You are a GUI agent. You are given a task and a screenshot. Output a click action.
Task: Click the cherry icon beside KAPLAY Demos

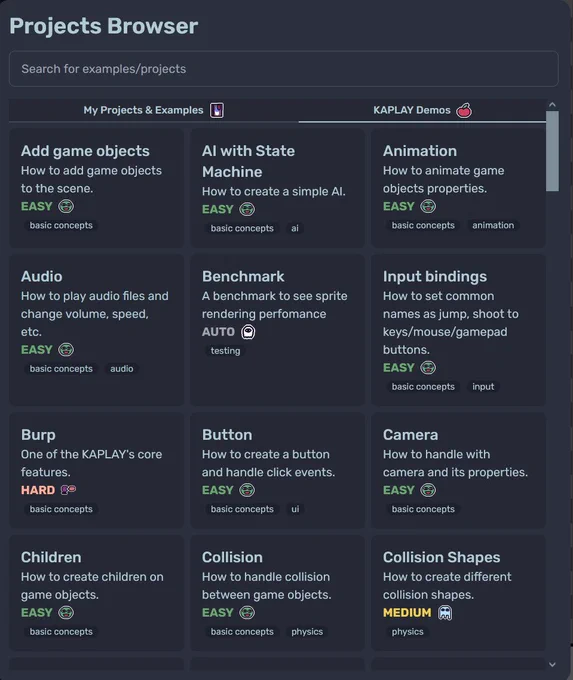click(464, 110)
